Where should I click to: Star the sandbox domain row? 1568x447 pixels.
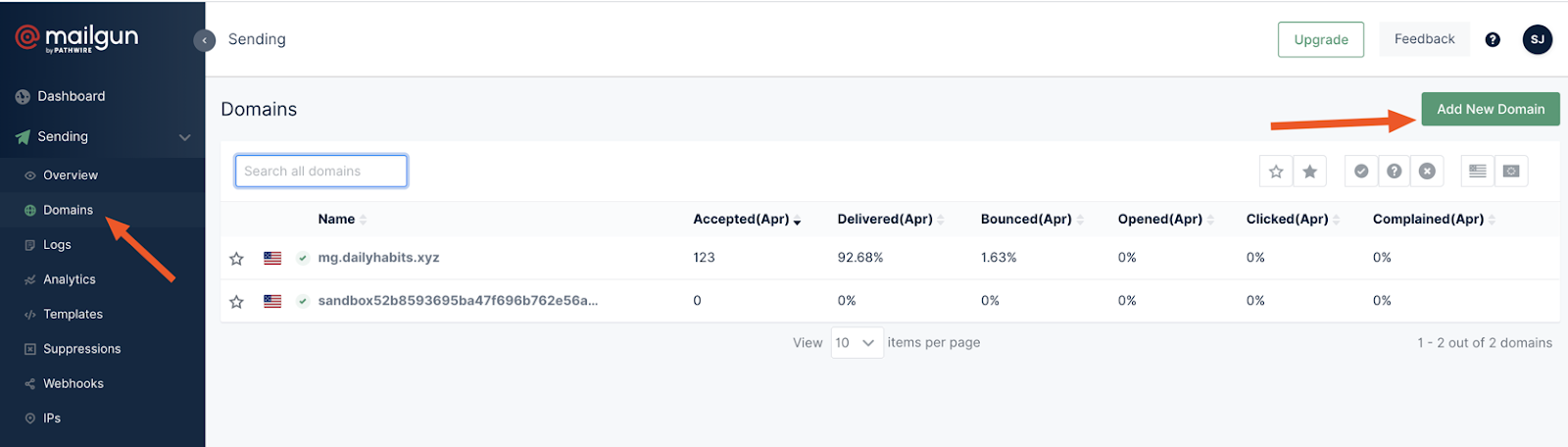point(236,302)
